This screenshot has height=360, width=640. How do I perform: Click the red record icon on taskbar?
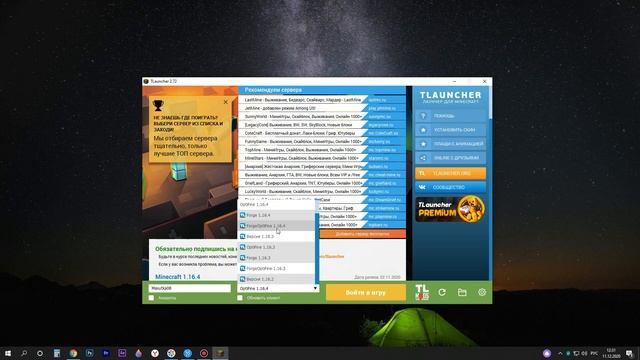[204, 353]
